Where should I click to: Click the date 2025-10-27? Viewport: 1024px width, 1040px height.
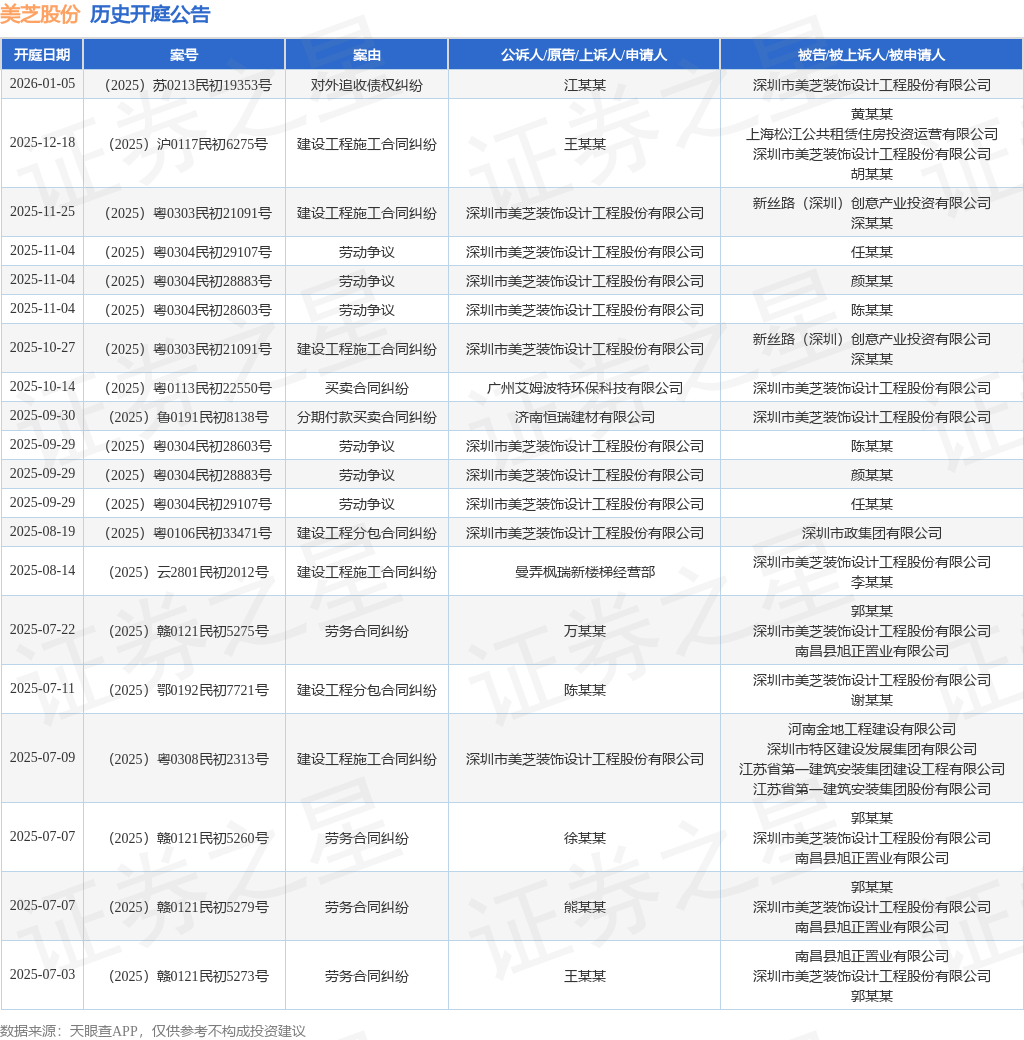42,348
